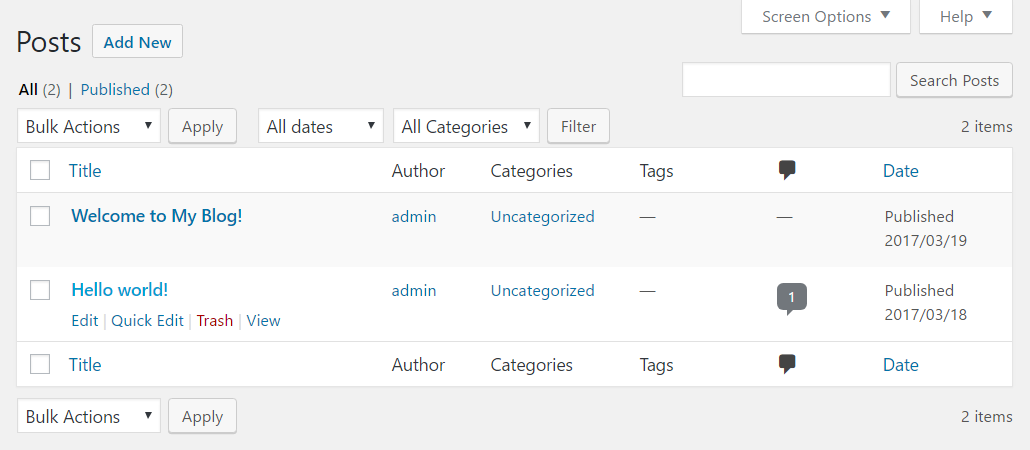Click the comments bubble icon in table header
The height and width of the screenshot is (450, 1030).
coord(787,170)
